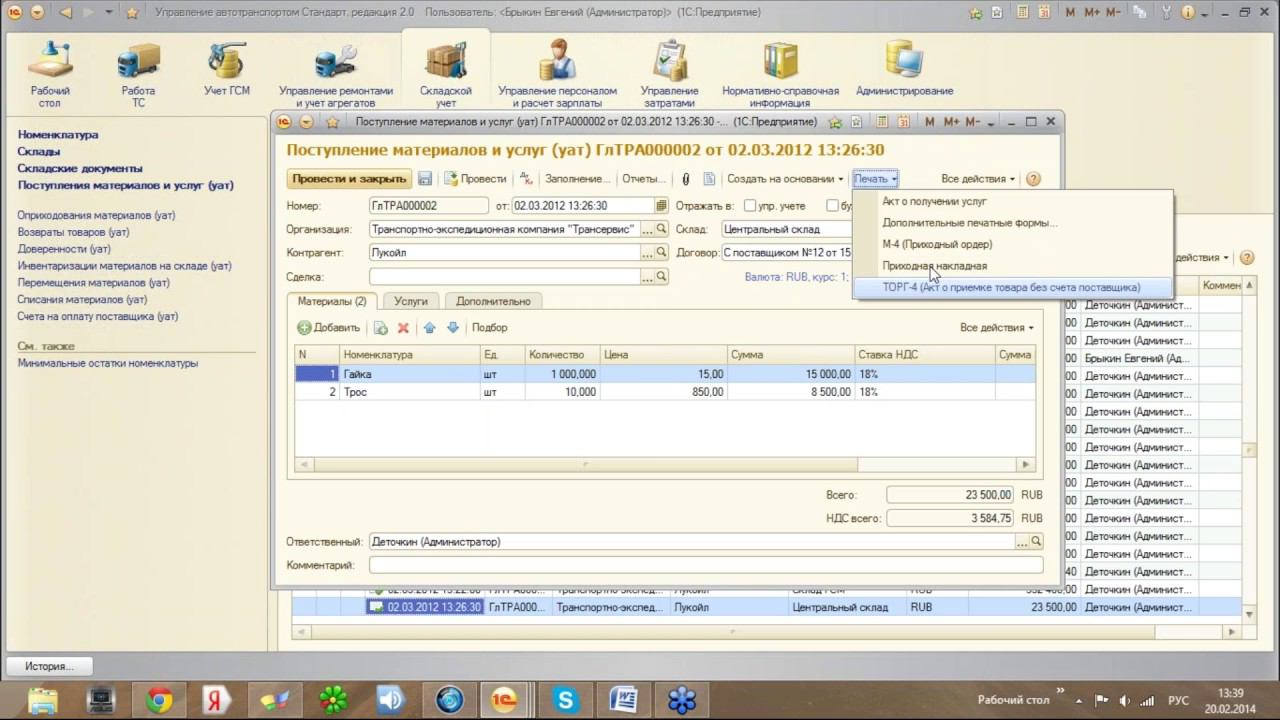
Task: Click the Заполнение... button
Action: point(576,179)
